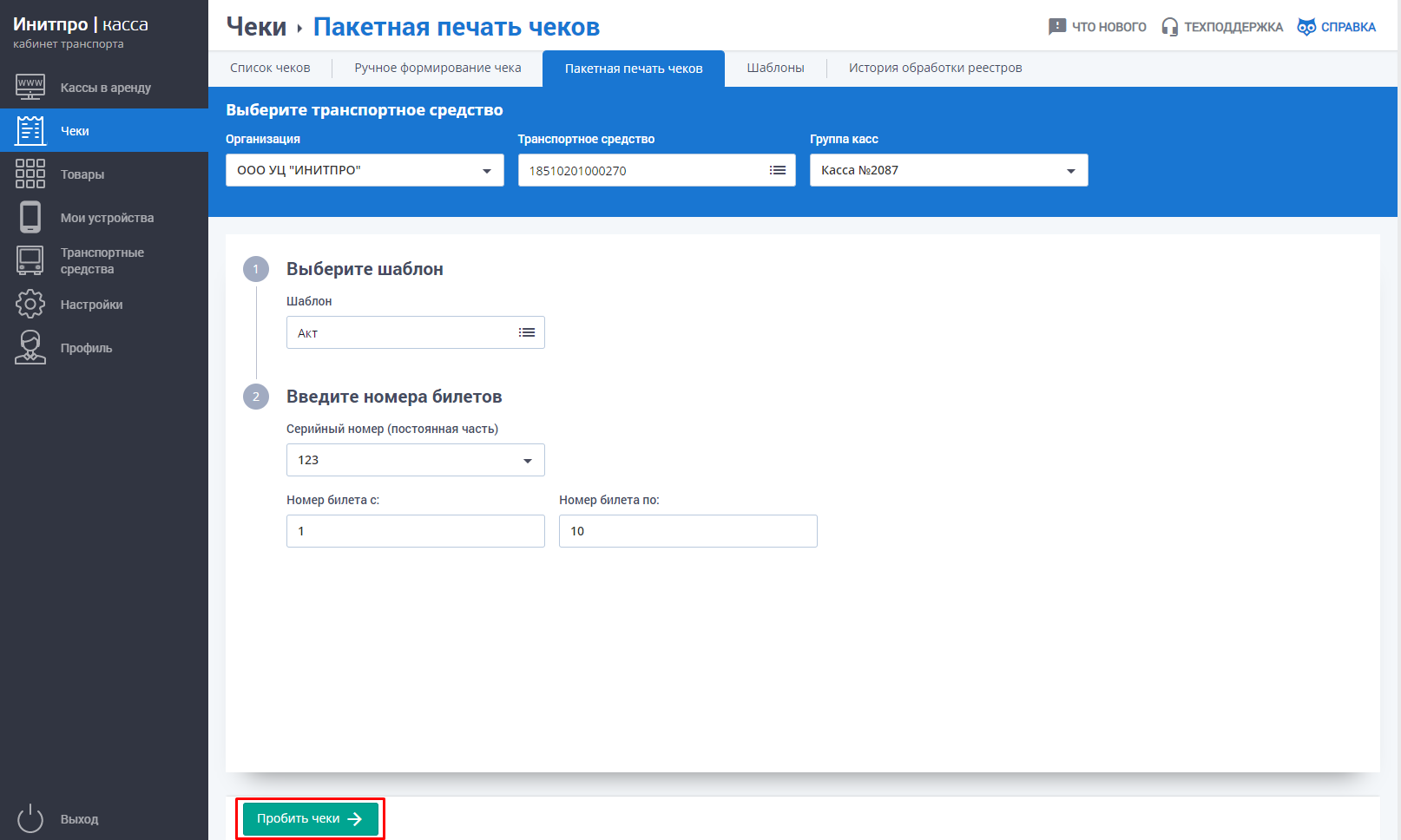Screen dimensions: 1401x840
Task: Click the phone devices icon
Action: point(30,217)
